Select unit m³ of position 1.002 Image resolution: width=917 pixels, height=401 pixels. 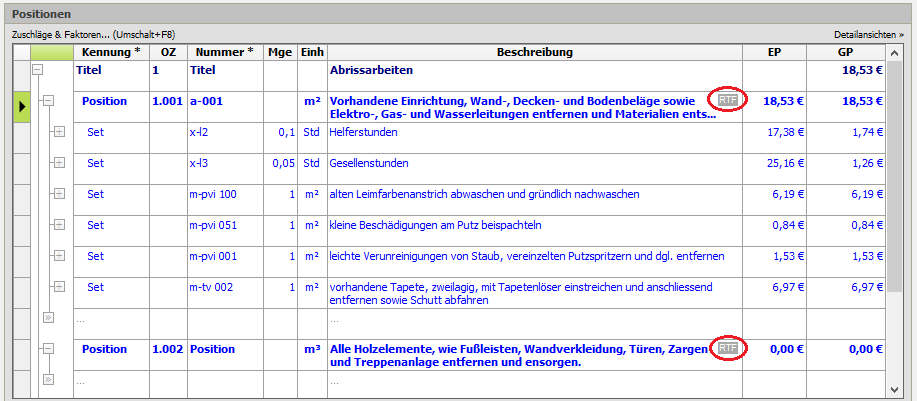[x=312, y=355]
